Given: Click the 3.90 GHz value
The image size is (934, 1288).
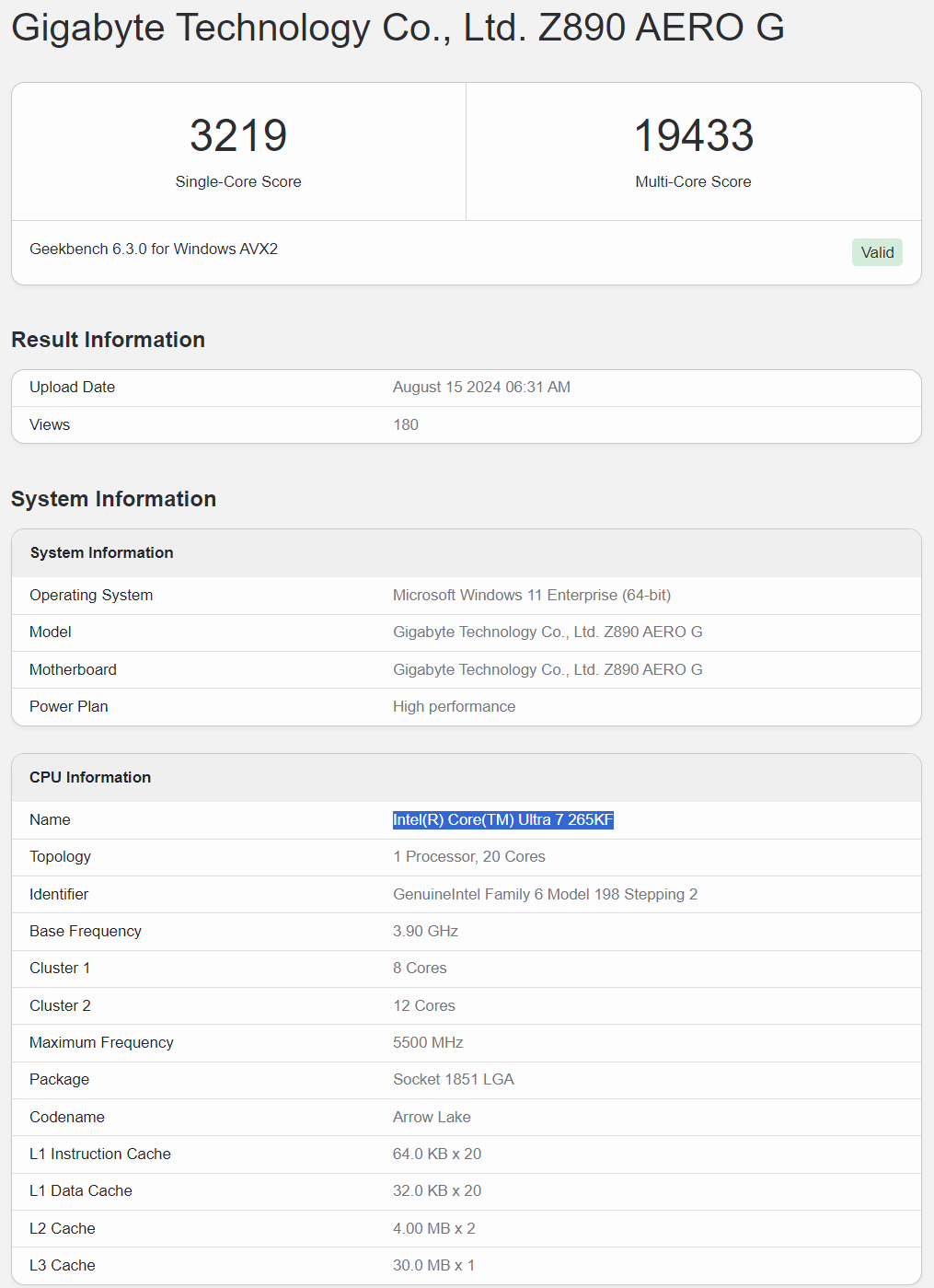Looking at the screenshot, I should [x=425, y=931].
